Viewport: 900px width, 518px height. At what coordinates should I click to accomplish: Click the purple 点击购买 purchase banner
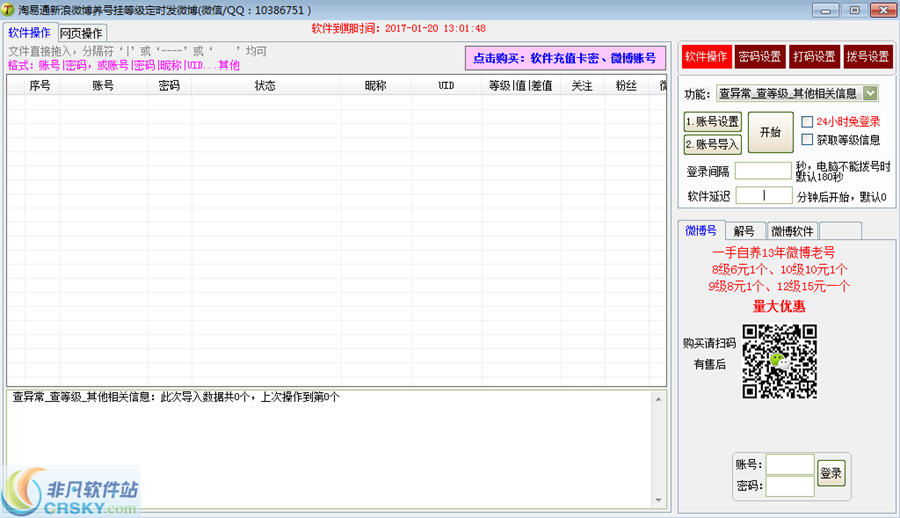point(565,58)
